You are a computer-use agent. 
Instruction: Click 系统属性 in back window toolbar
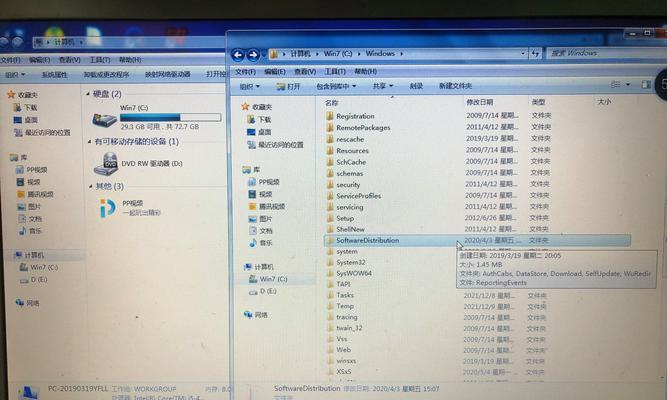(x=54, y=75)
